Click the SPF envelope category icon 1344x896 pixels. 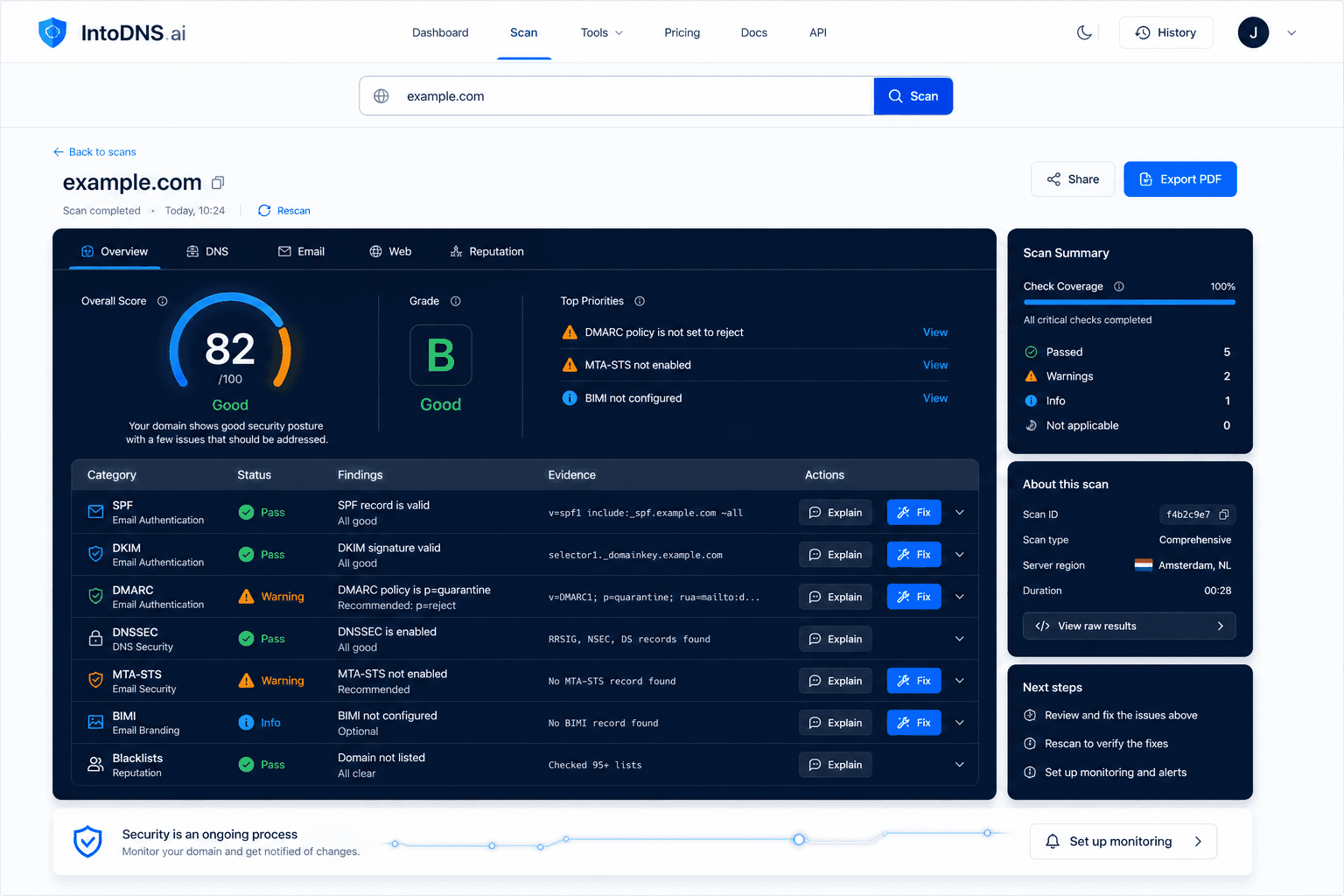[95, 512]
